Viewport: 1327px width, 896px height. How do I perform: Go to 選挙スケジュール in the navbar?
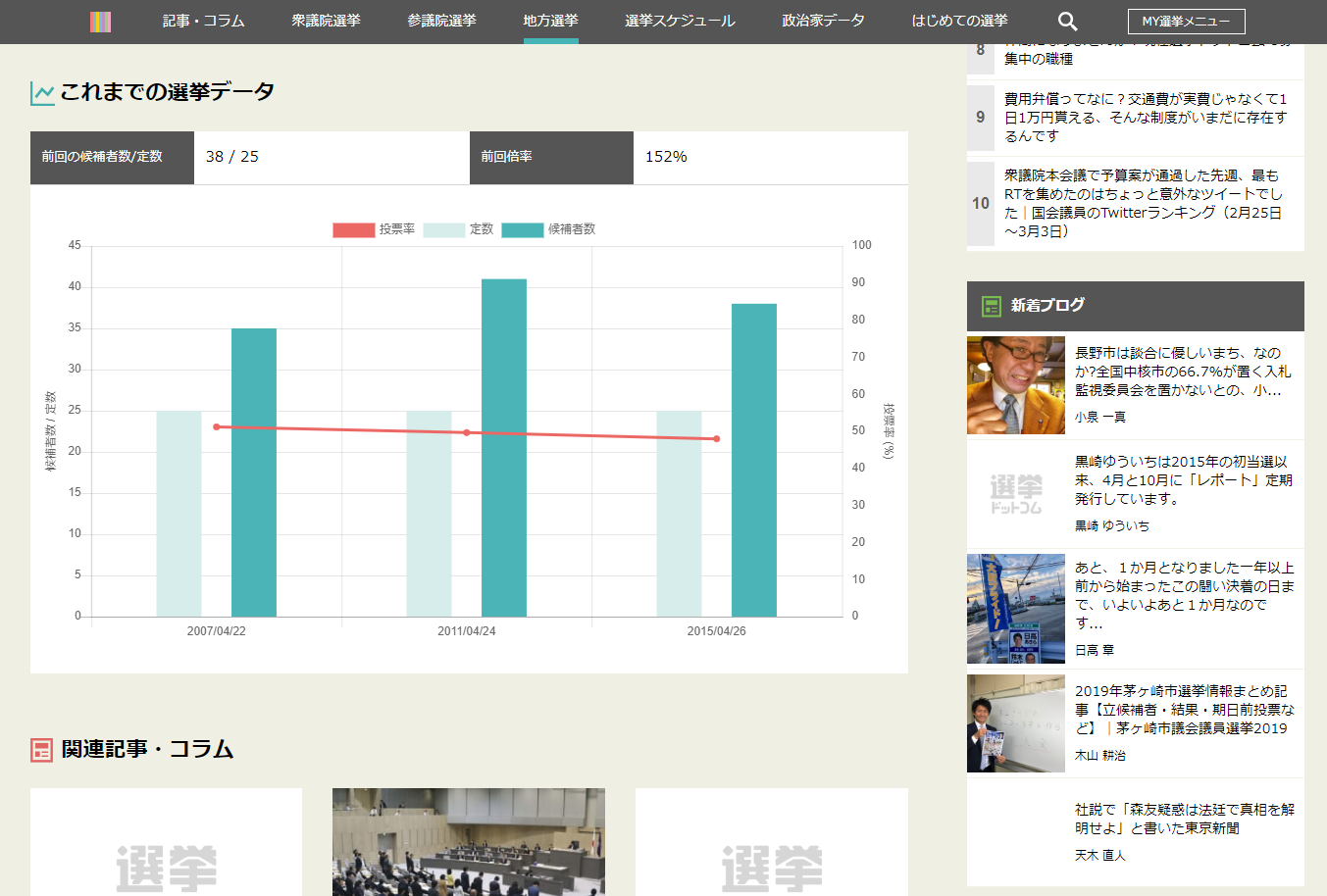click(680, 21)
